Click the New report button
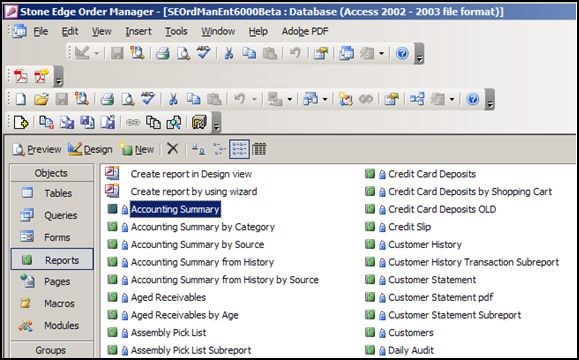Screen dimensions: 579x360 coord(137,150)
